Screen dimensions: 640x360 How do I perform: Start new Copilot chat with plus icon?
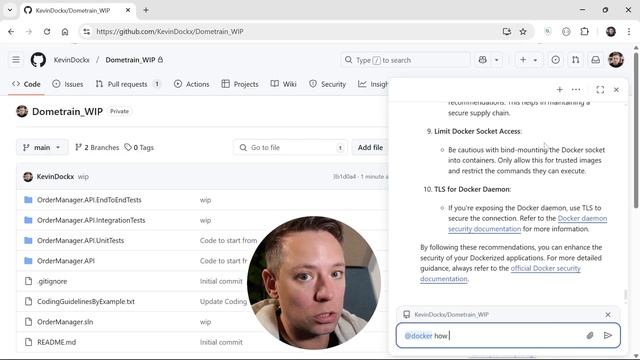(560, 89)
